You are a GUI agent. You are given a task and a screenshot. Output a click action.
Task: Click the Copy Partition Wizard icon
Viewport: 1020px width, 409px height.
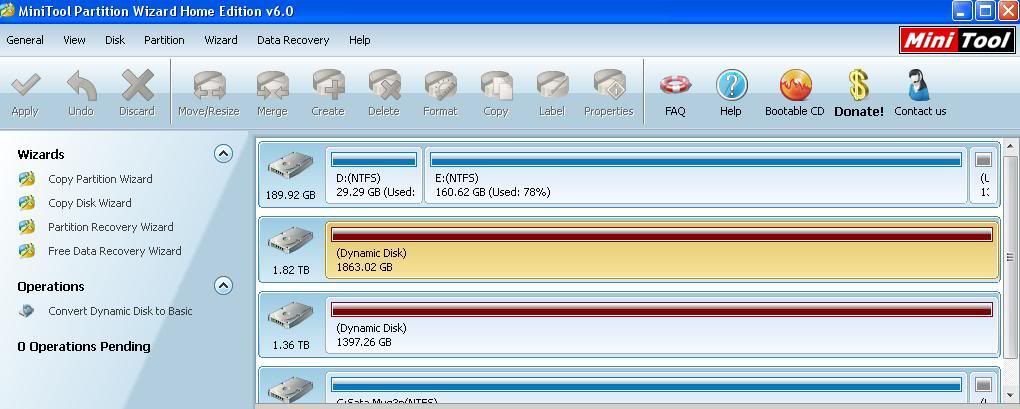(27, 179)
